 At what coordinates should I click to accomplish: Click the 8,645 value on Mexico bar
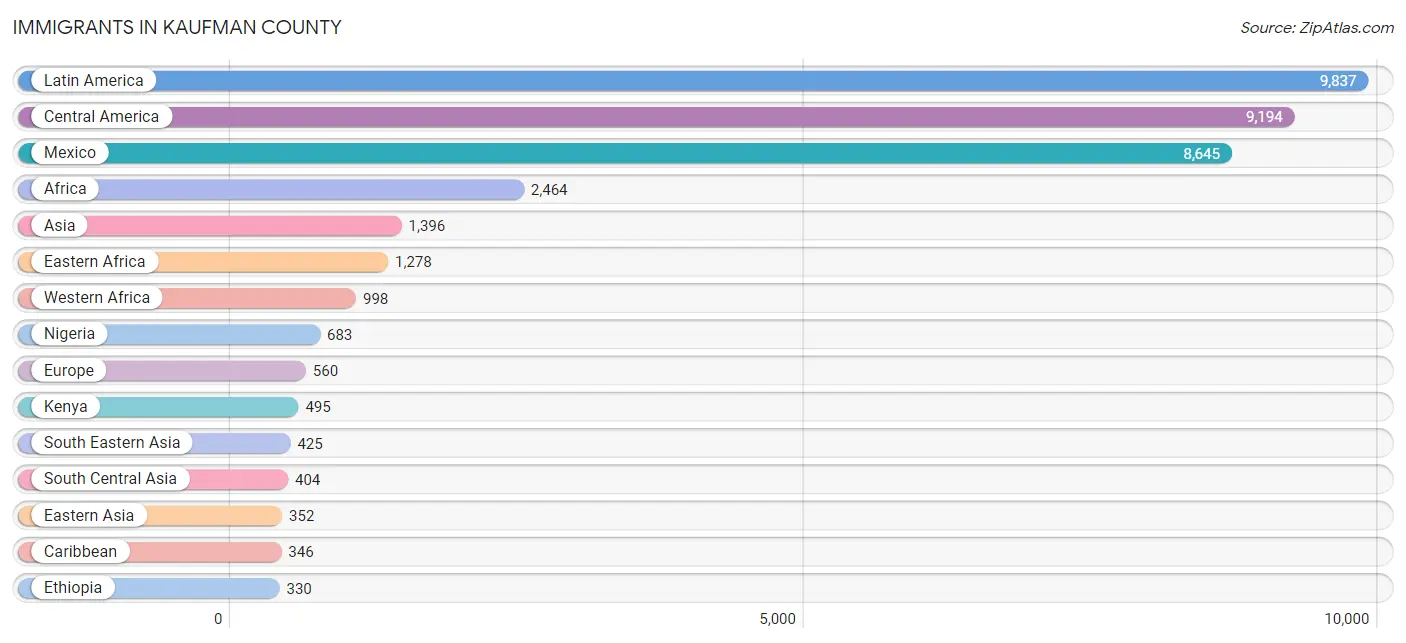point(1202,154)
